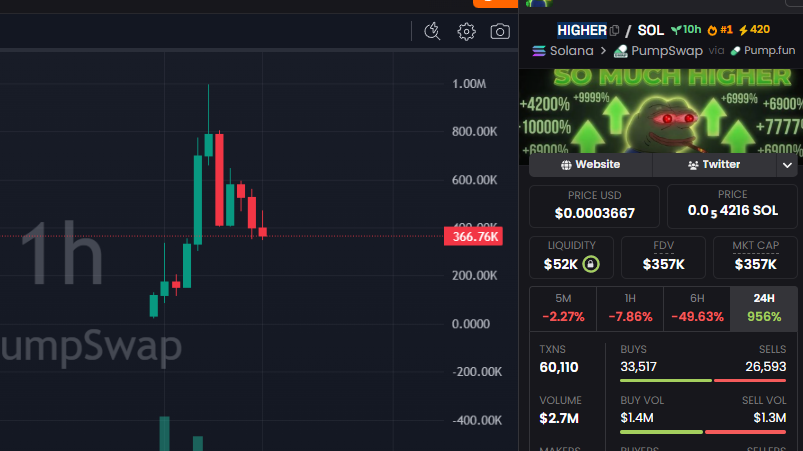Select the 5M timeframe tab
The height and width of the screenshot is (451, 803).
tap(563, 309)
